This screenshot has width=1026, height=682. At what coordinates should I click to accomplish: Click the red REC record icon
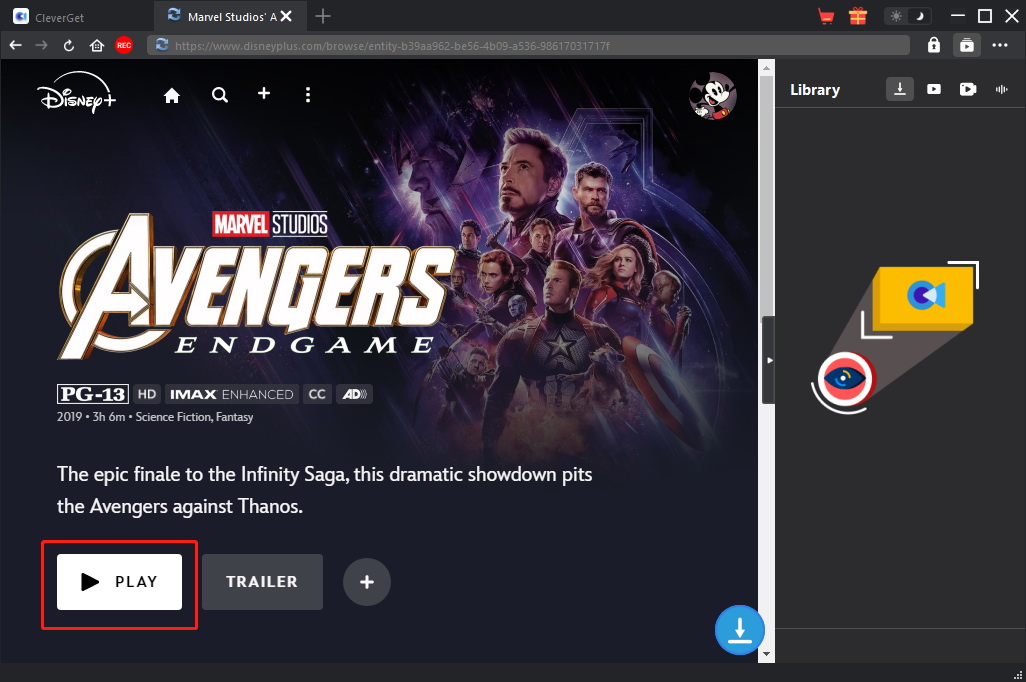coord(124,45)
